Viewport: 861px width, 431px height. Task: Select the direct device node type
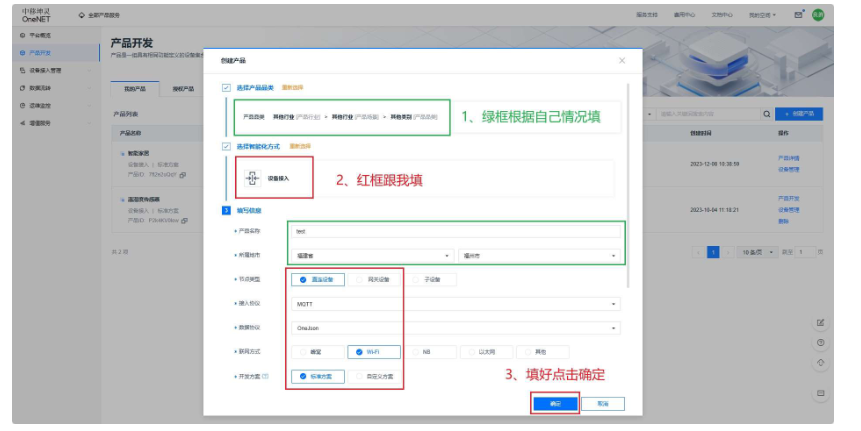coord(318,279)
